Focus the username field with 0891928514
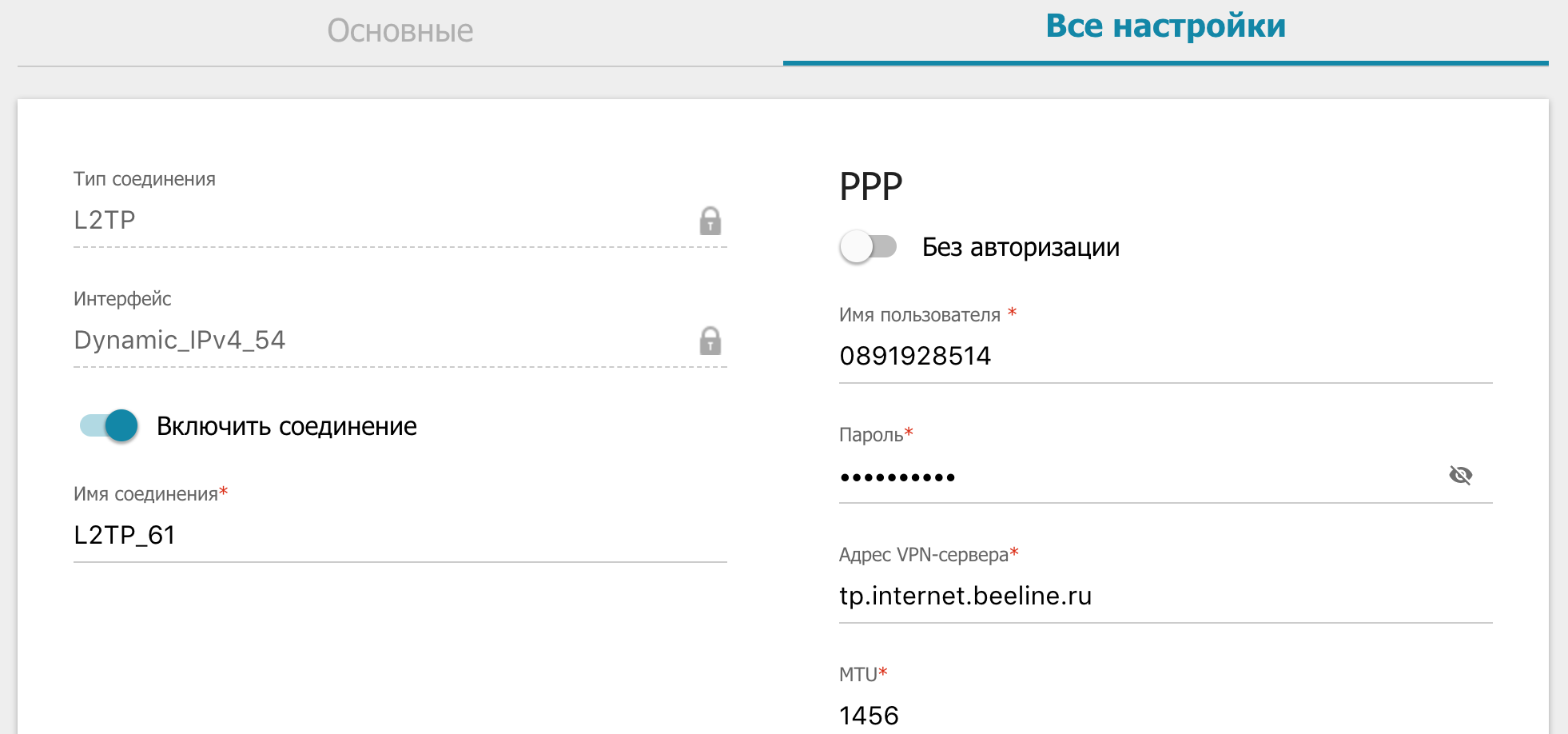1568x734 pixels. (1165, 356)
